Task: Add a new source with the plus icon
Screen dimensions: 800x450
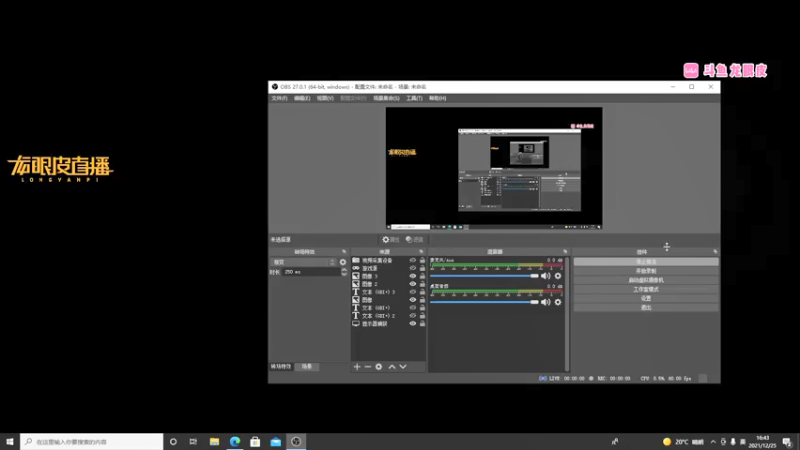Action: (357, 367)
